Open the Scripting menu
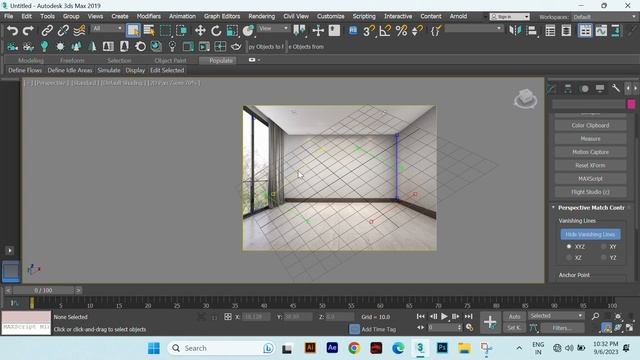The height and width of the screenshot is (360, 640). click(x=364, y=16)
